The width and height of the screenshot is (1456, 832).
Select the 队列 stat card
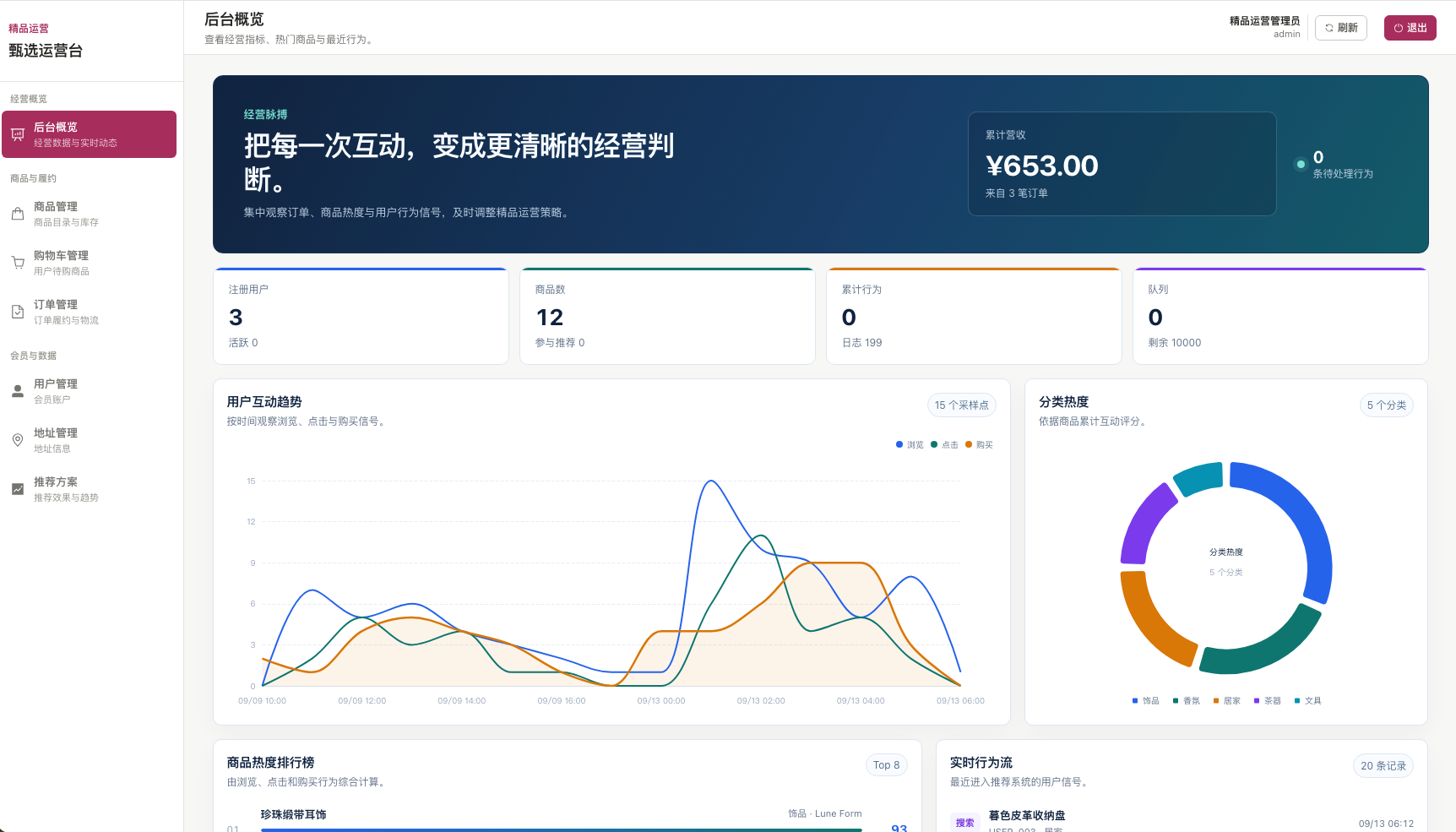(1280, 316)
